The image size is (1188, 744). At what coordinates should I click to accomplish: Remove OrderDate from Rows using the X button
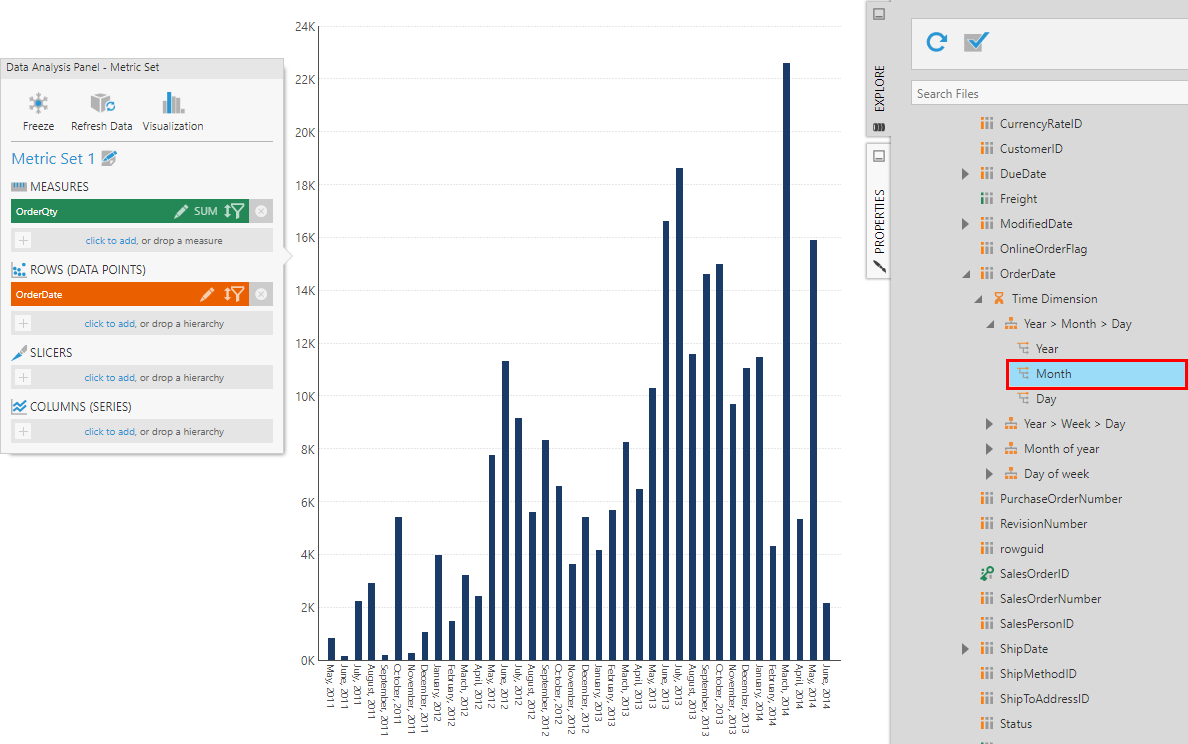pyautogui.click(x=262, y=294)
